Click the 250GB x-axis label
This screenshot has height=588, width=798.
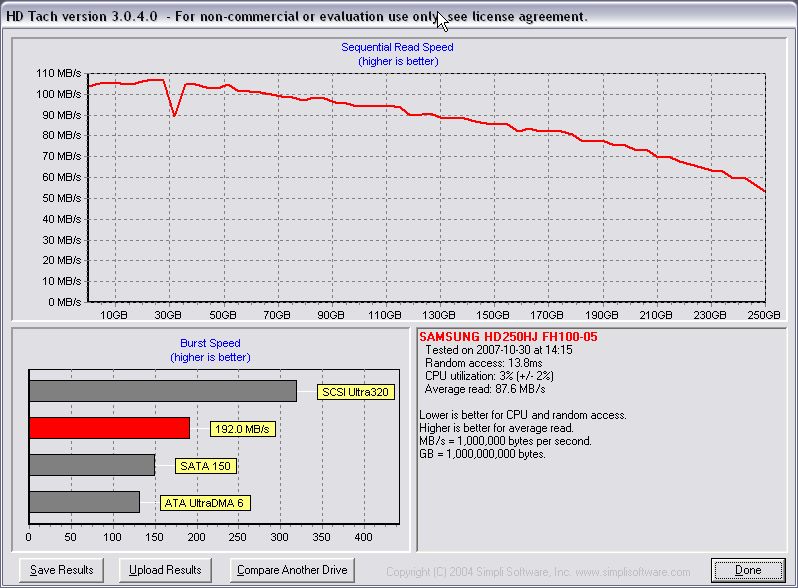click(763, 315)
